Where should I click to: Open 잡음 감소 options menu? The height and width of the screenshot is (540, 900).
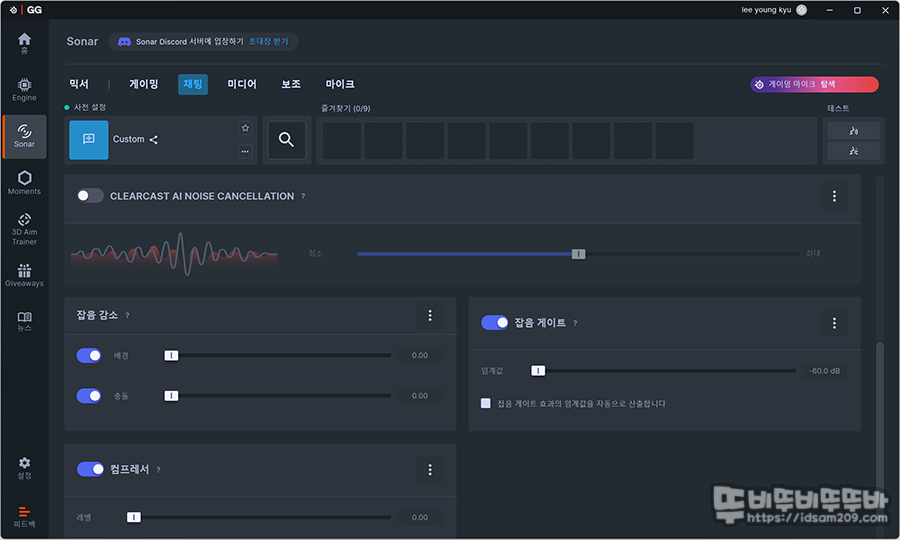click(x=430, y=315)
